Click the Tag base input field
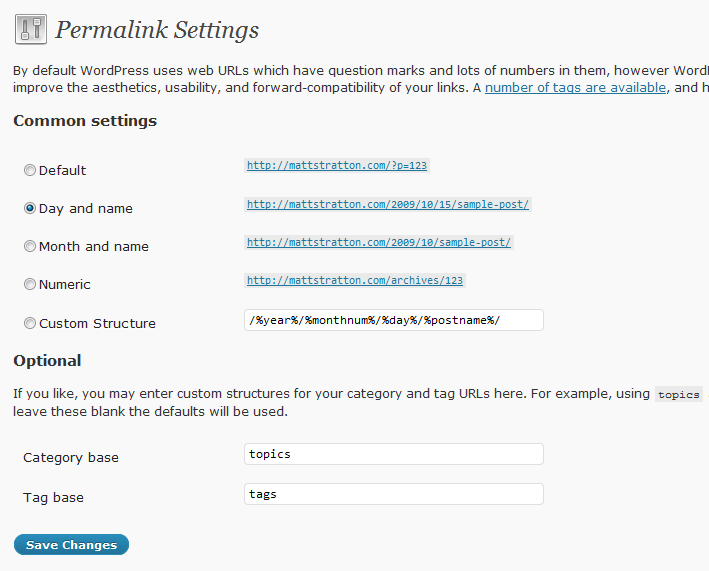 point(394,494)
